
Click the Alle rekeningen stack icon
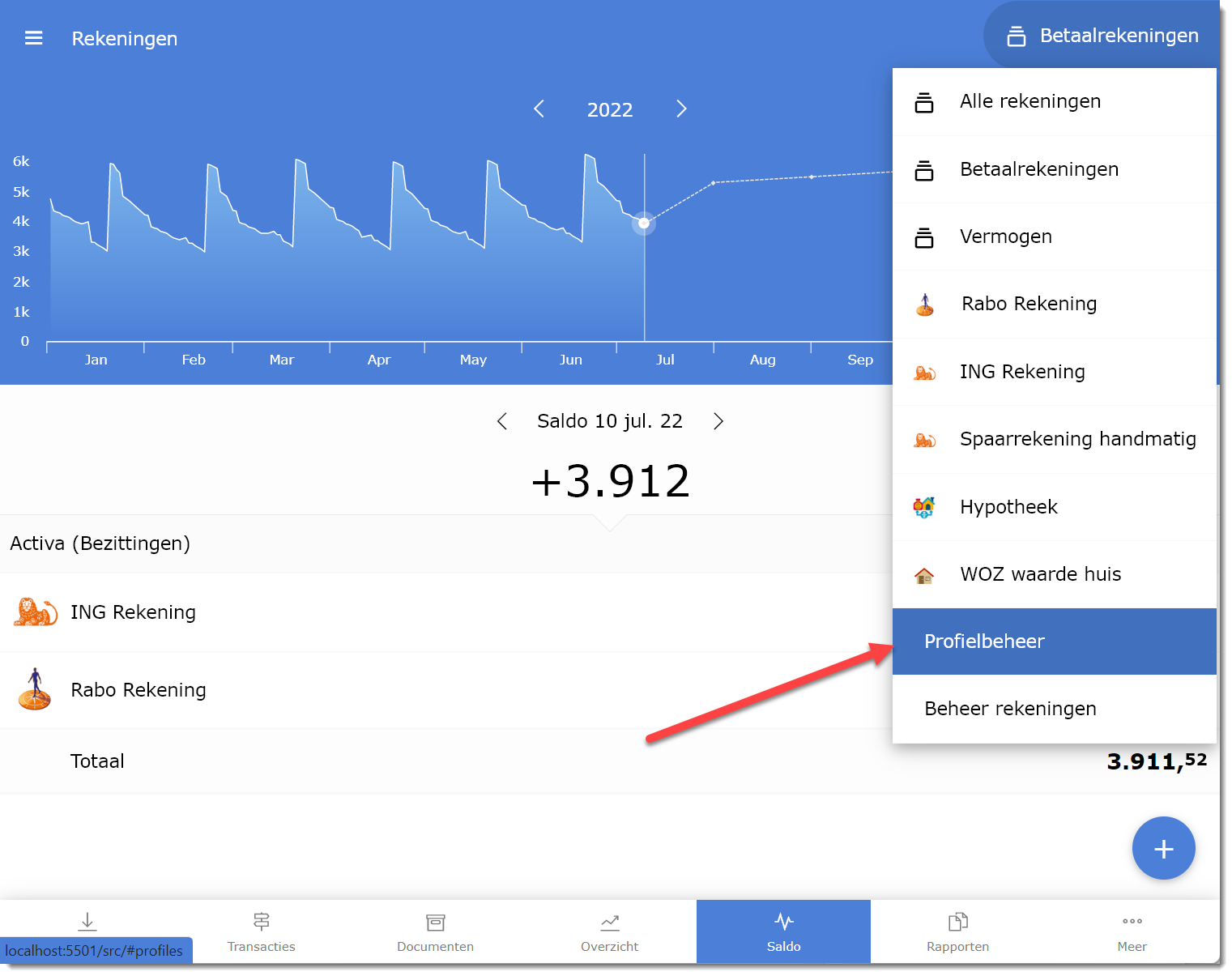[924, 103]
